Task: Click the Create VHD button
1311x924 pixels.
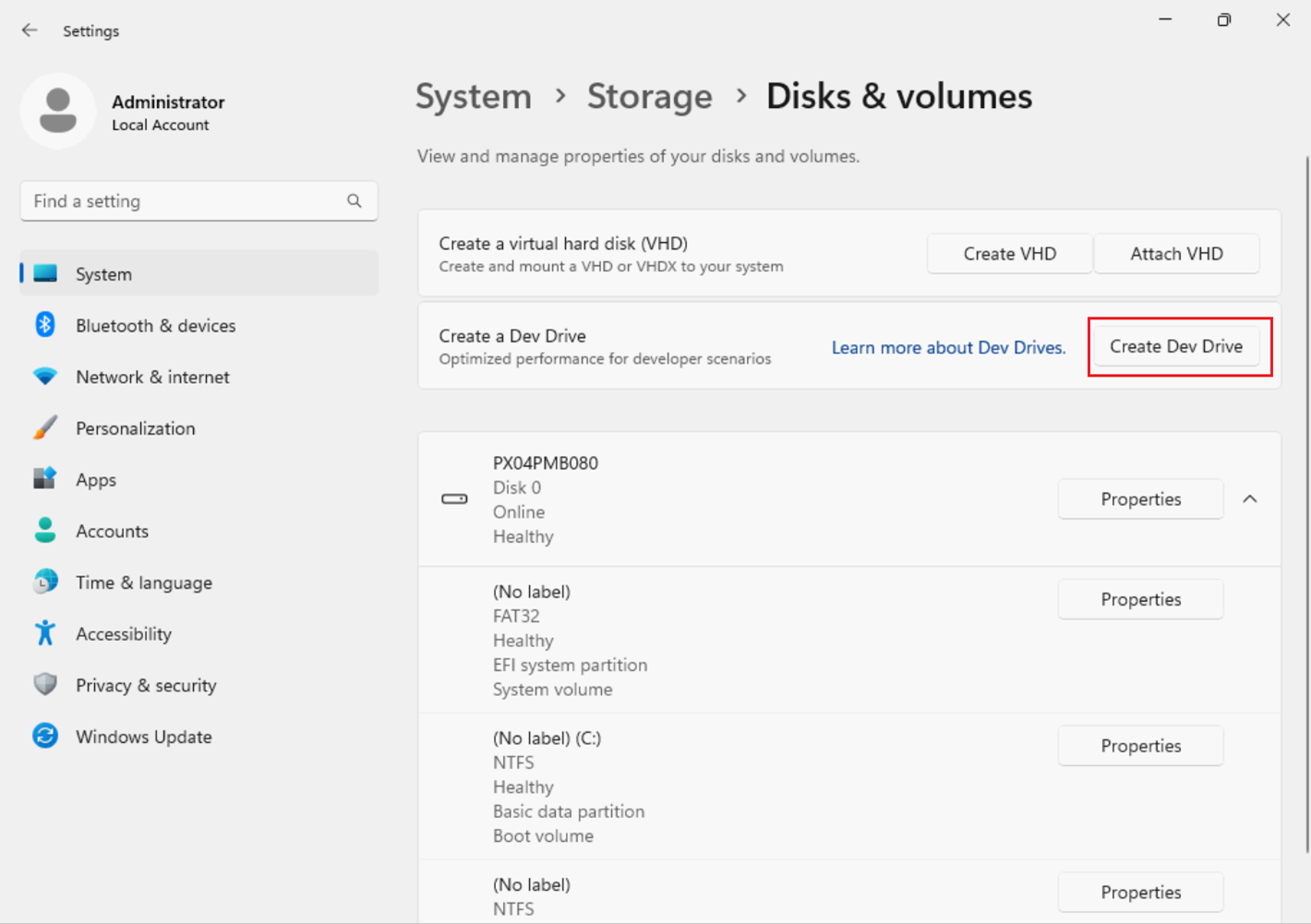Action: coord(1009,254)
